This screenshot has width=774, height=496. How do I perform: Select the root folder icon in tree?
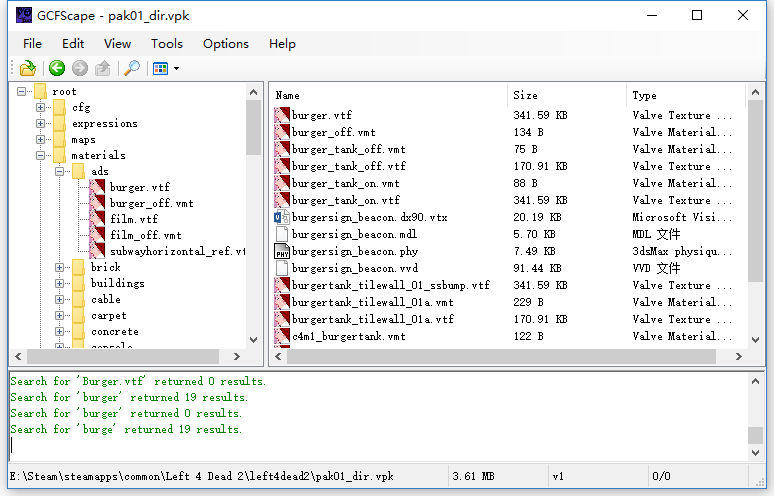pyautogui.click(x=40, y=91)
